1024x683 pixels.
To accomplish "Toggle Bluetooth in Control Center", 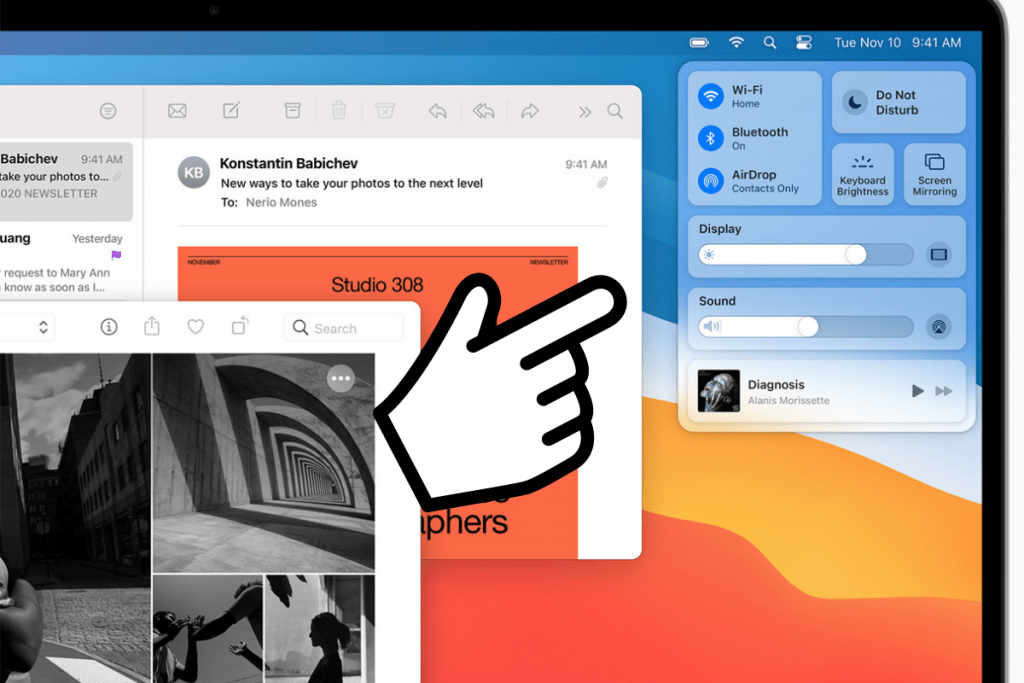I will 711,138.
